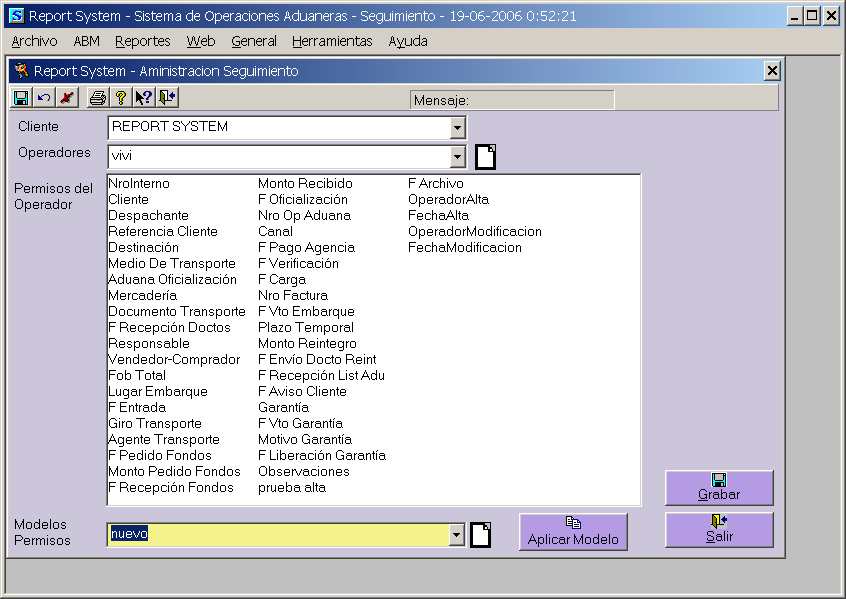Open the Ayuda menu
The width and height of the screenshot is (846, 599).
tap(408, 41)
